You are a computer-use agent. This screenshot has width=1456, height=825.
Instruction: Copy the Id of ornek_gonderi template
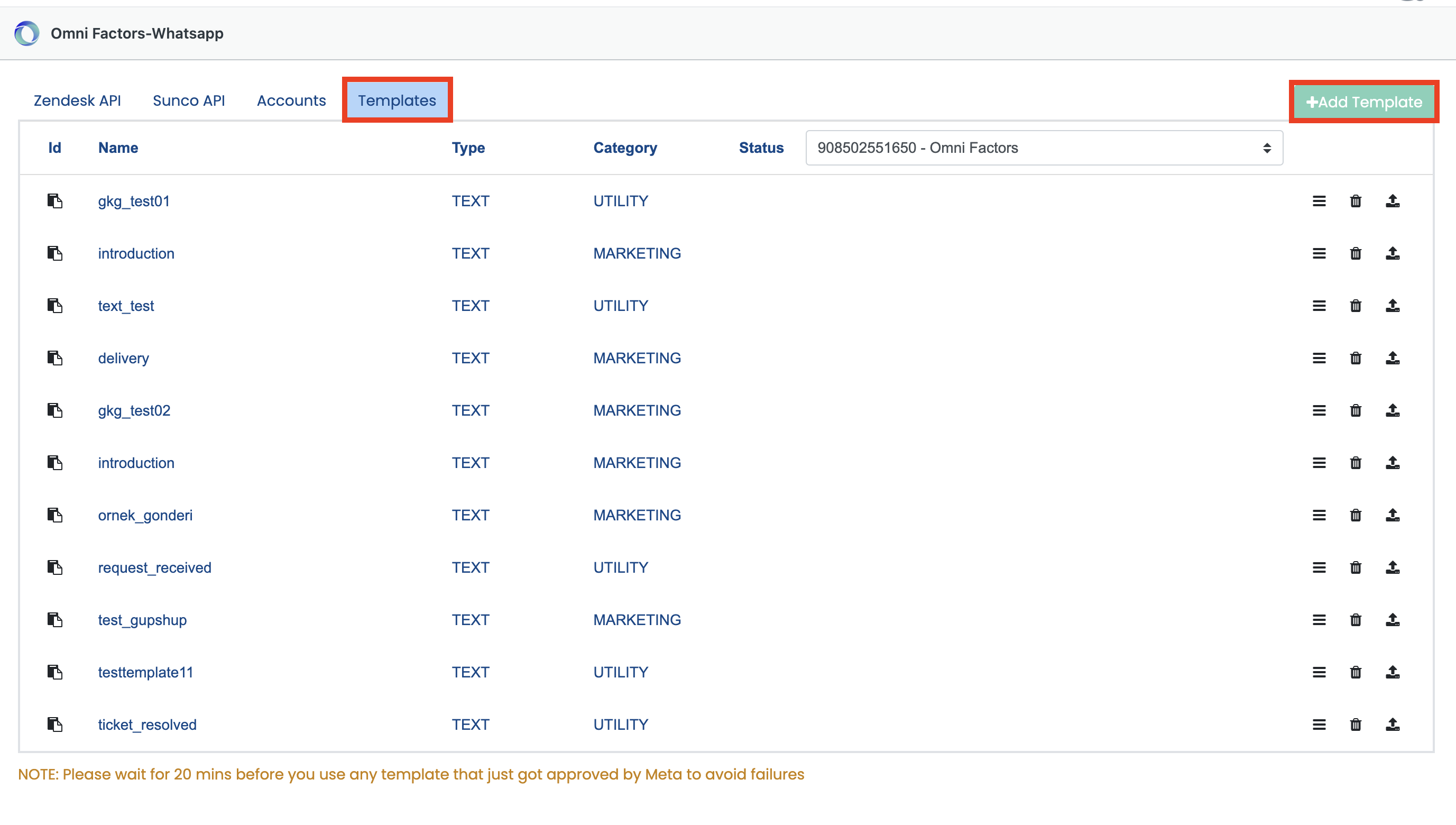point(55,515)
